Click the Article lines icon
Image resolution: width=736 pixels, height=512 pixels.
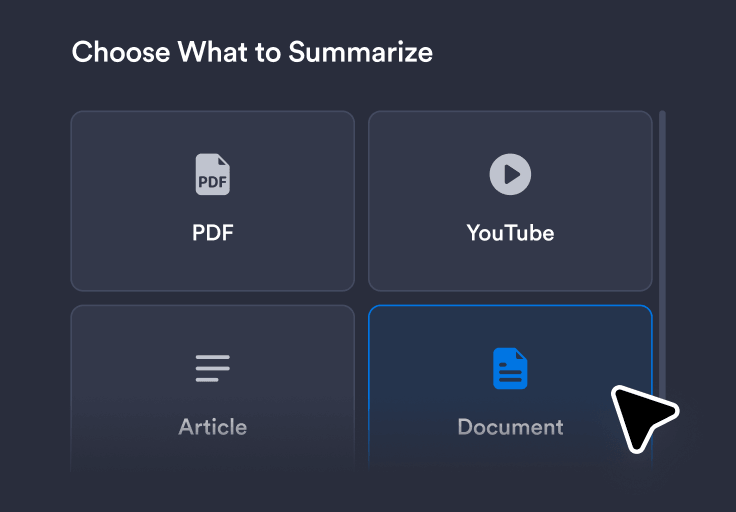(213, 368)
